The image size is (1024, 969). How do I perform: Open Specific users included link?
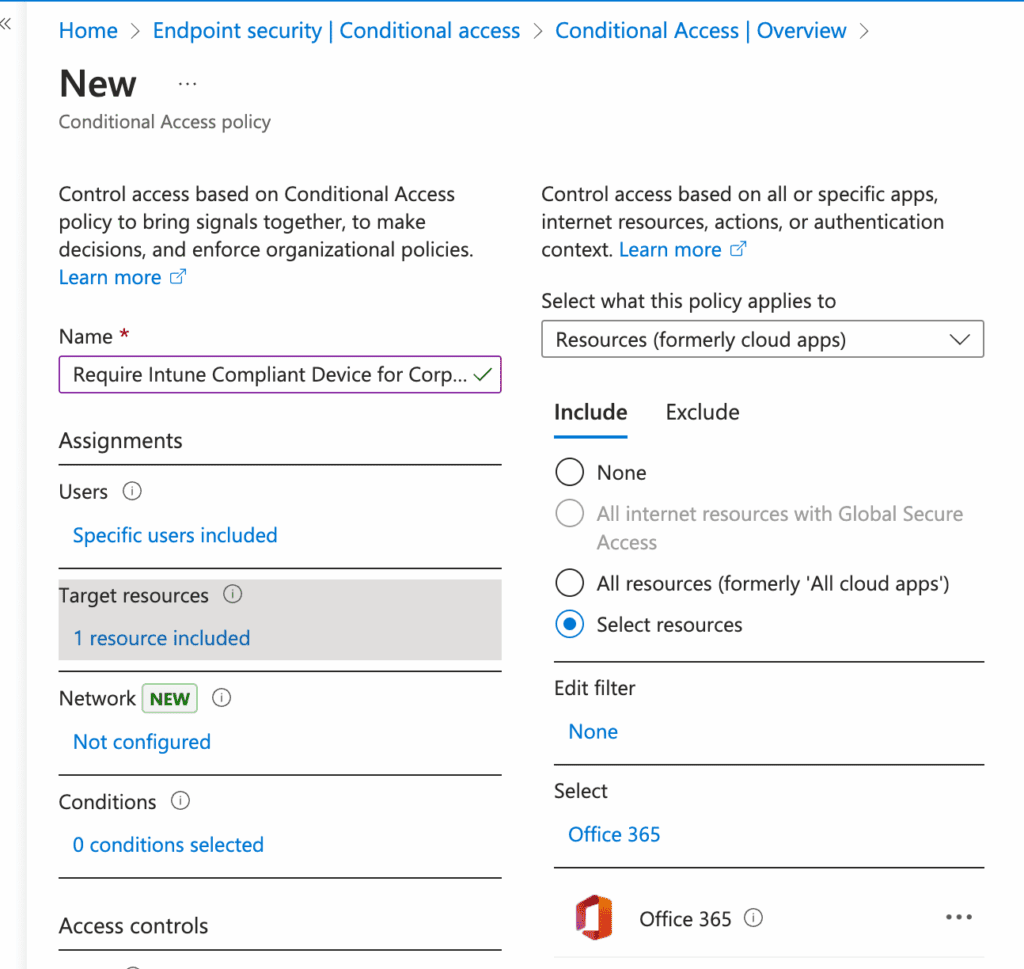coord(175,536)
